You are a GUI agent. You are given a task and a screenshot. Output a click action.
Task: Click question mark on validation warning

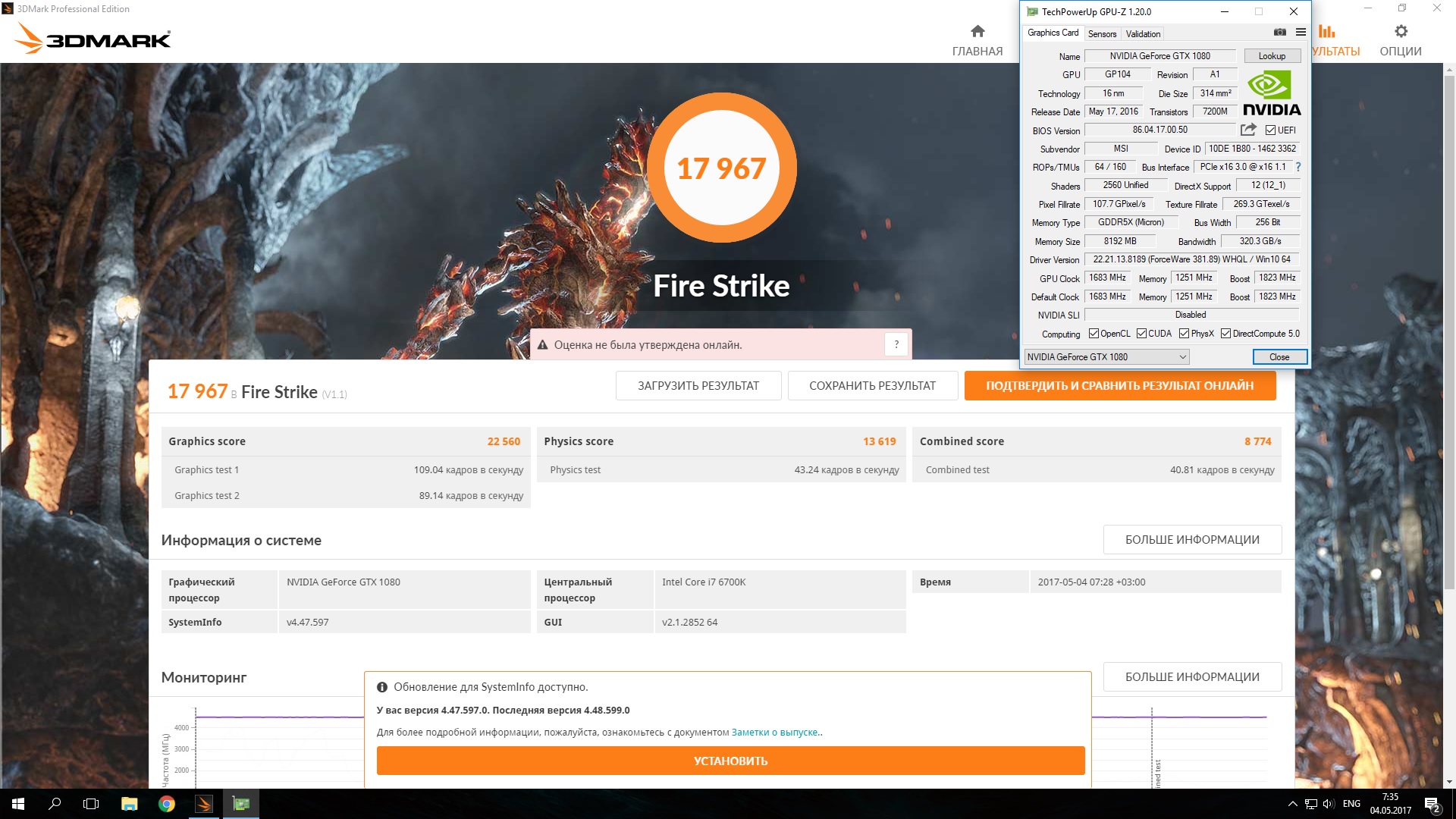coord(896,344)
